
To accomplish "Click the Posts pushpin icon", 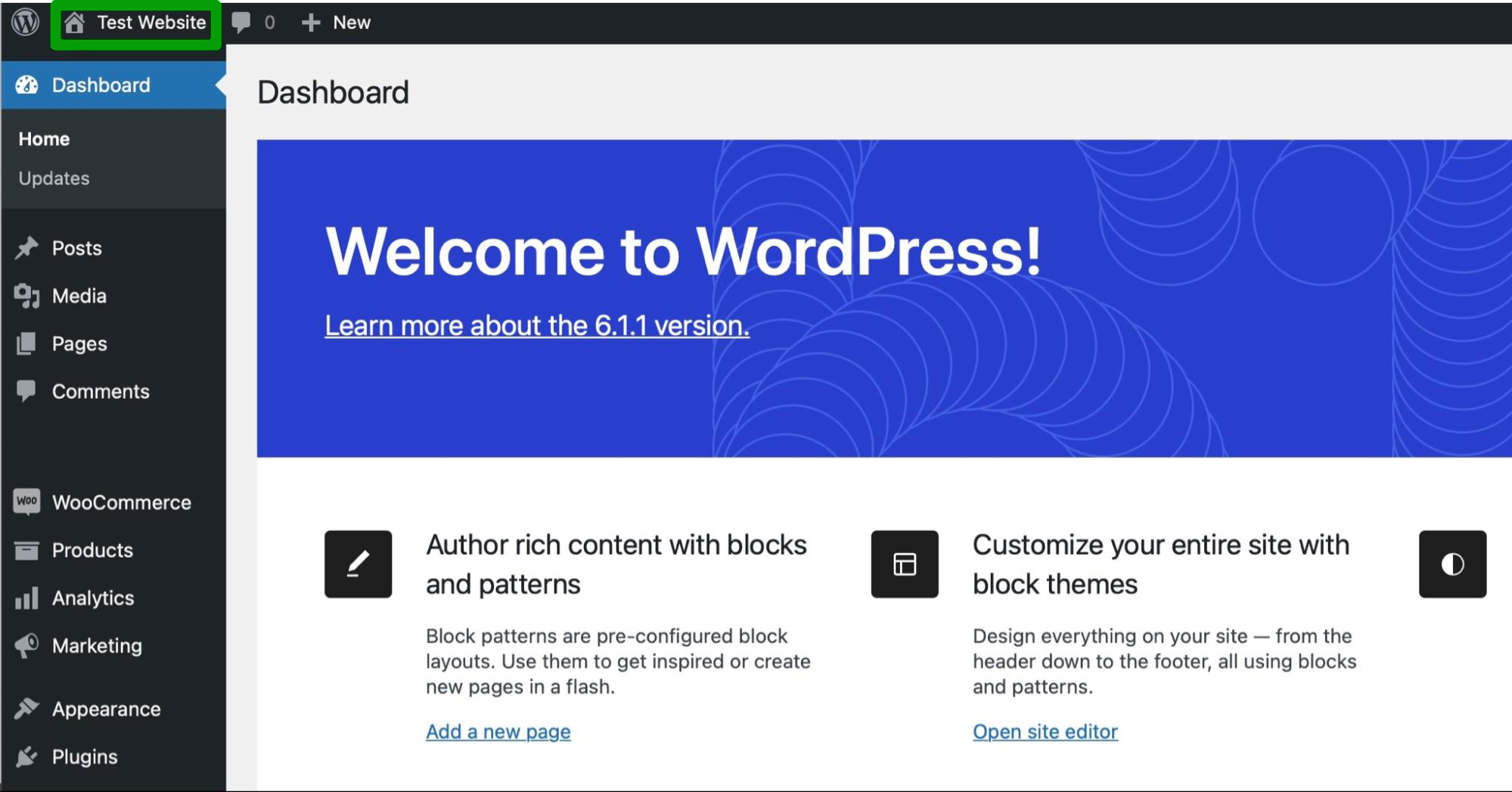I will click(x=26, y=248).
